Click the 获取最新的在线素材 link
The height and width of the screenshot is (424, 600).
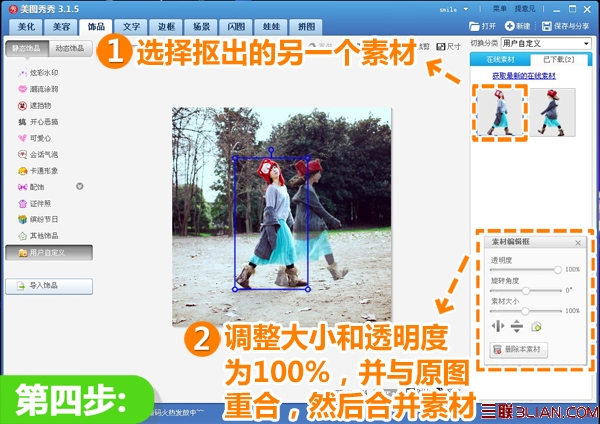523,76
